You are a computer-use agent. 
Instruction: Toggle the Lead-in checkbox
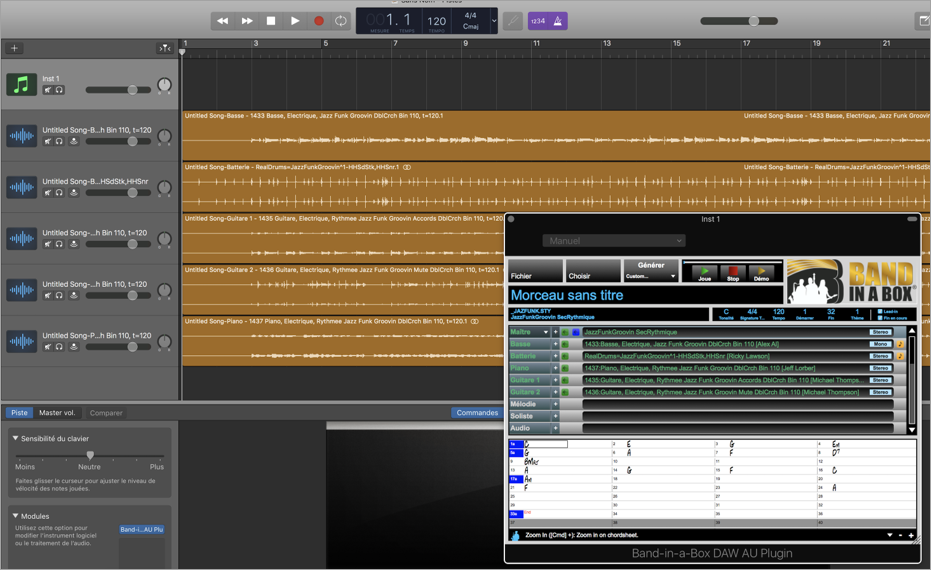click(x=880, y=312)
